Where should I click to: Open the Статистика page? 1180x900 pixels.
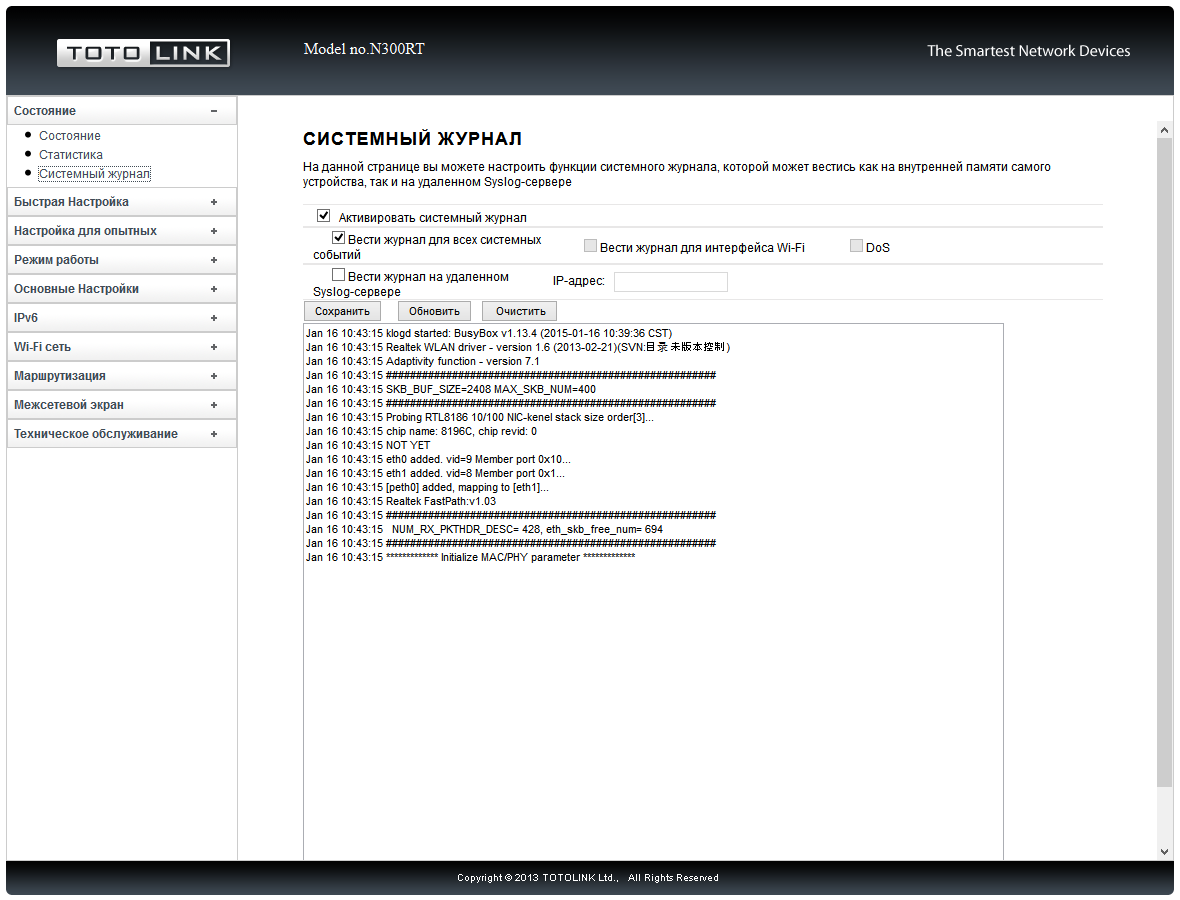pos(71,154)
